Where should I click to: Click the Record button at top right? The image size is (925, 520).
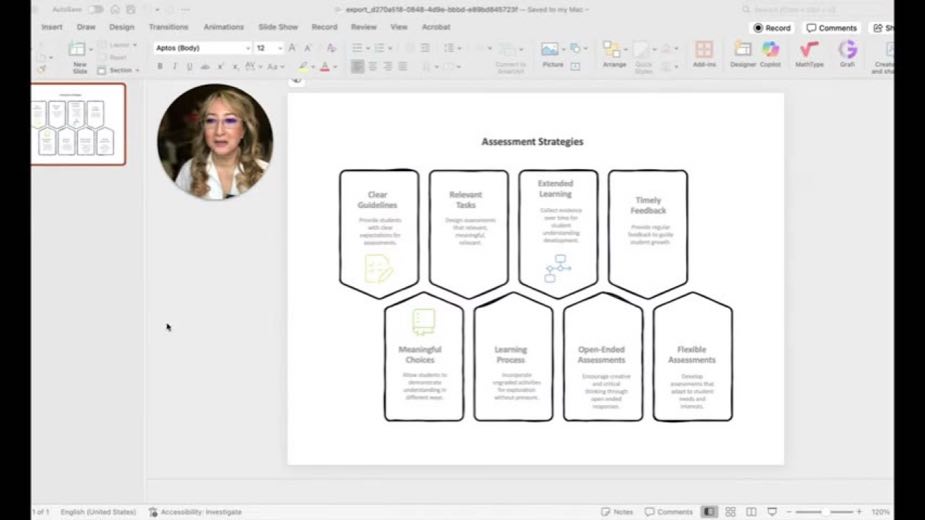(x=772, y=28)
